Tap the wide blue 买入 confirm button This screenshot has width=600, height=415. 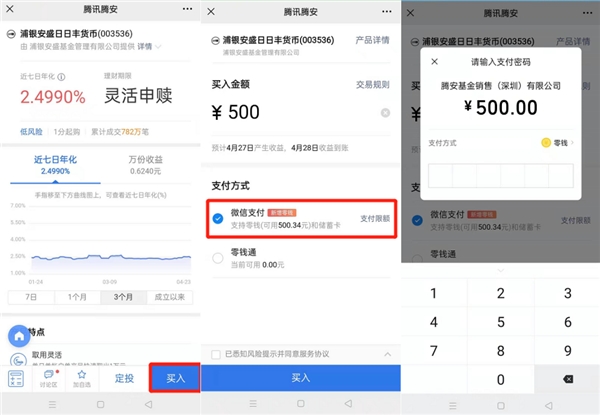click(x=301, y=378)
